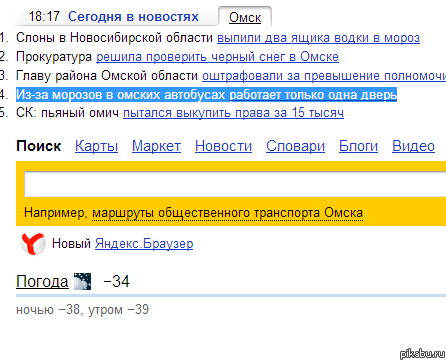Click the word Прокуратура in second headline
This screenshot has width=446, height=361.
pos(54,57)
